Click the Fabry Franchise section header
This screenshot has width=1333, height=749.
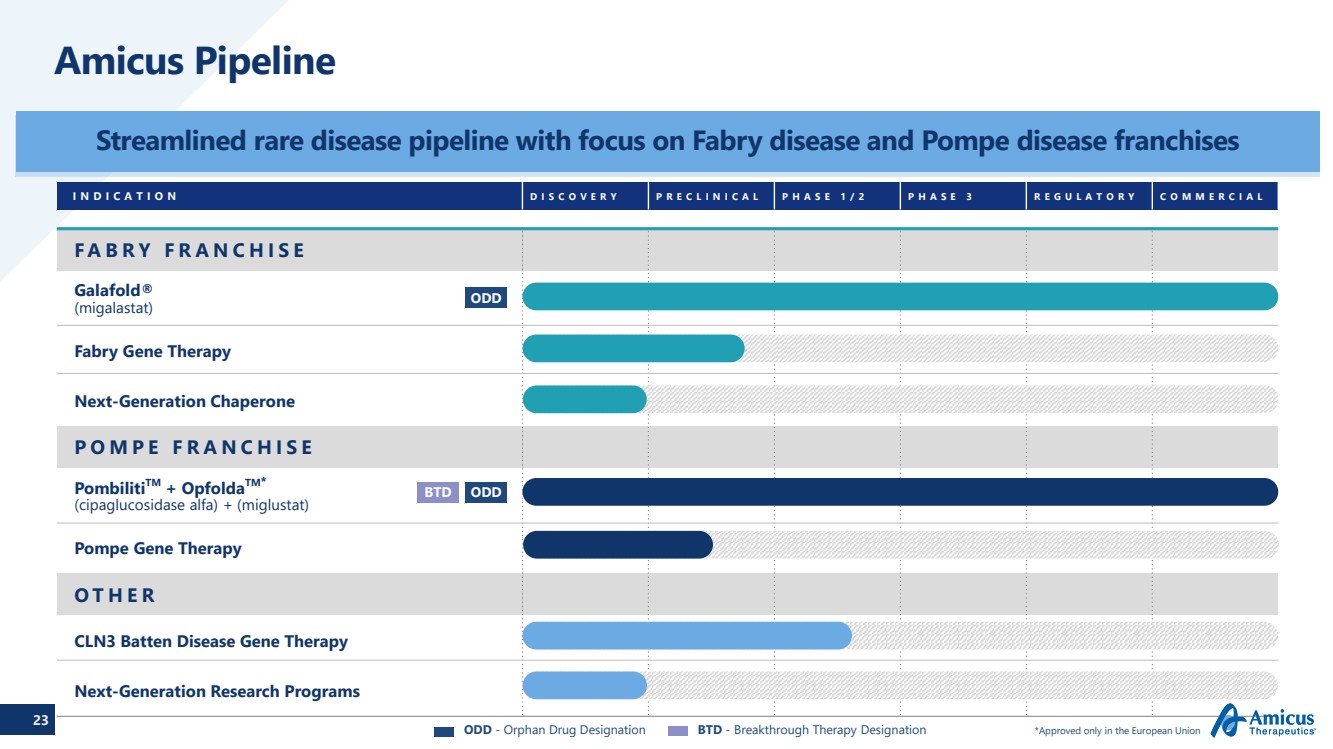point(190,250)
